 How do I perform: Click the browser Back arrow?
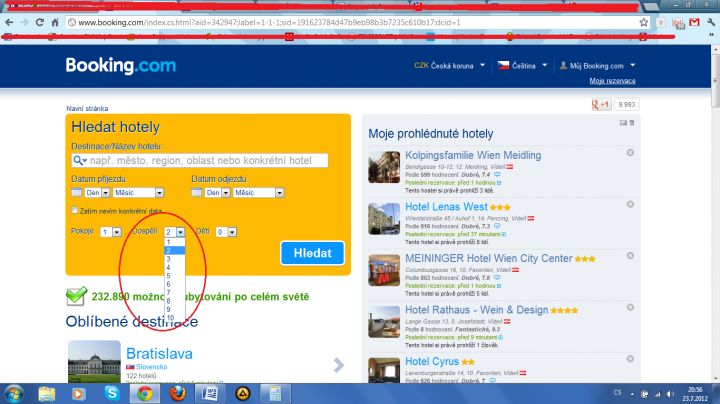pyautogui.click(x=9, y=22)
